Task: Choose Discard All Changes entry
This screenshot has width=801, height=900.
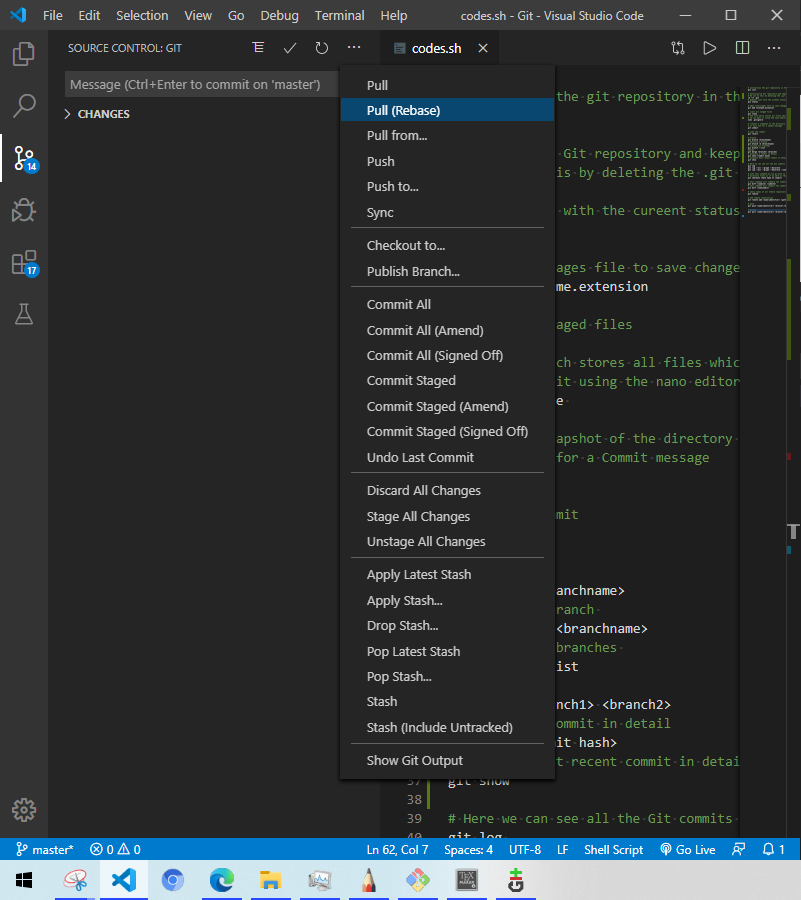Action: pos(448,491)
